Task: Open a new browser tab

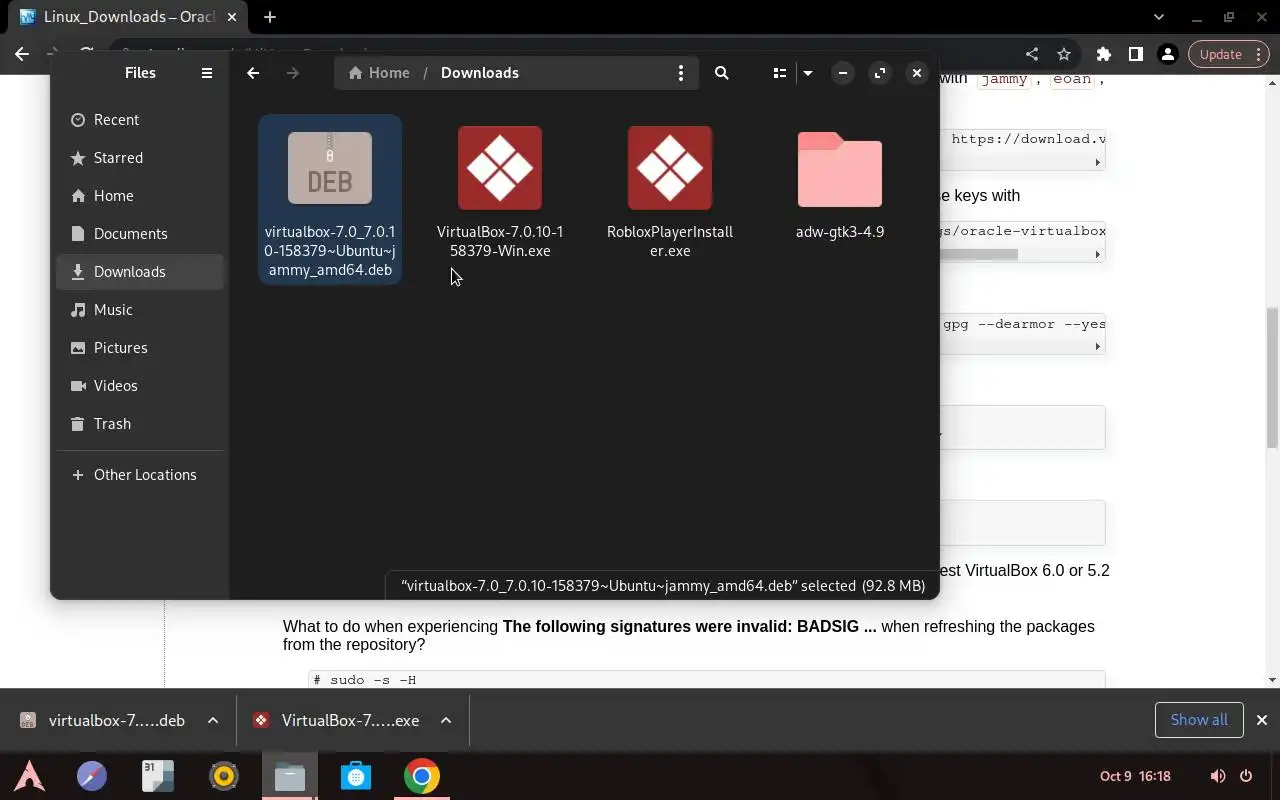Action: 270,17
